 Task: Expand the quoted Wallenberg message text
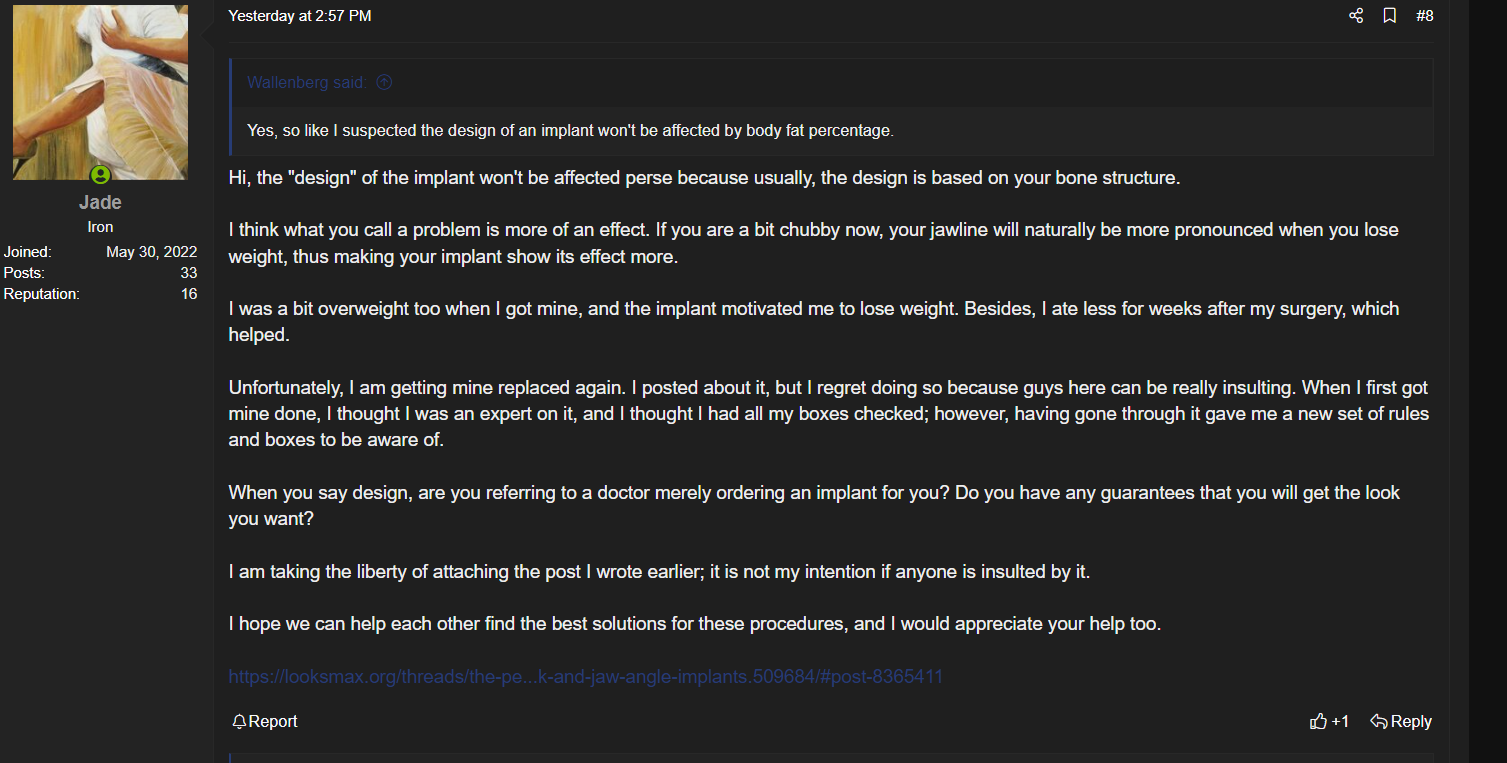coord(570,130)
